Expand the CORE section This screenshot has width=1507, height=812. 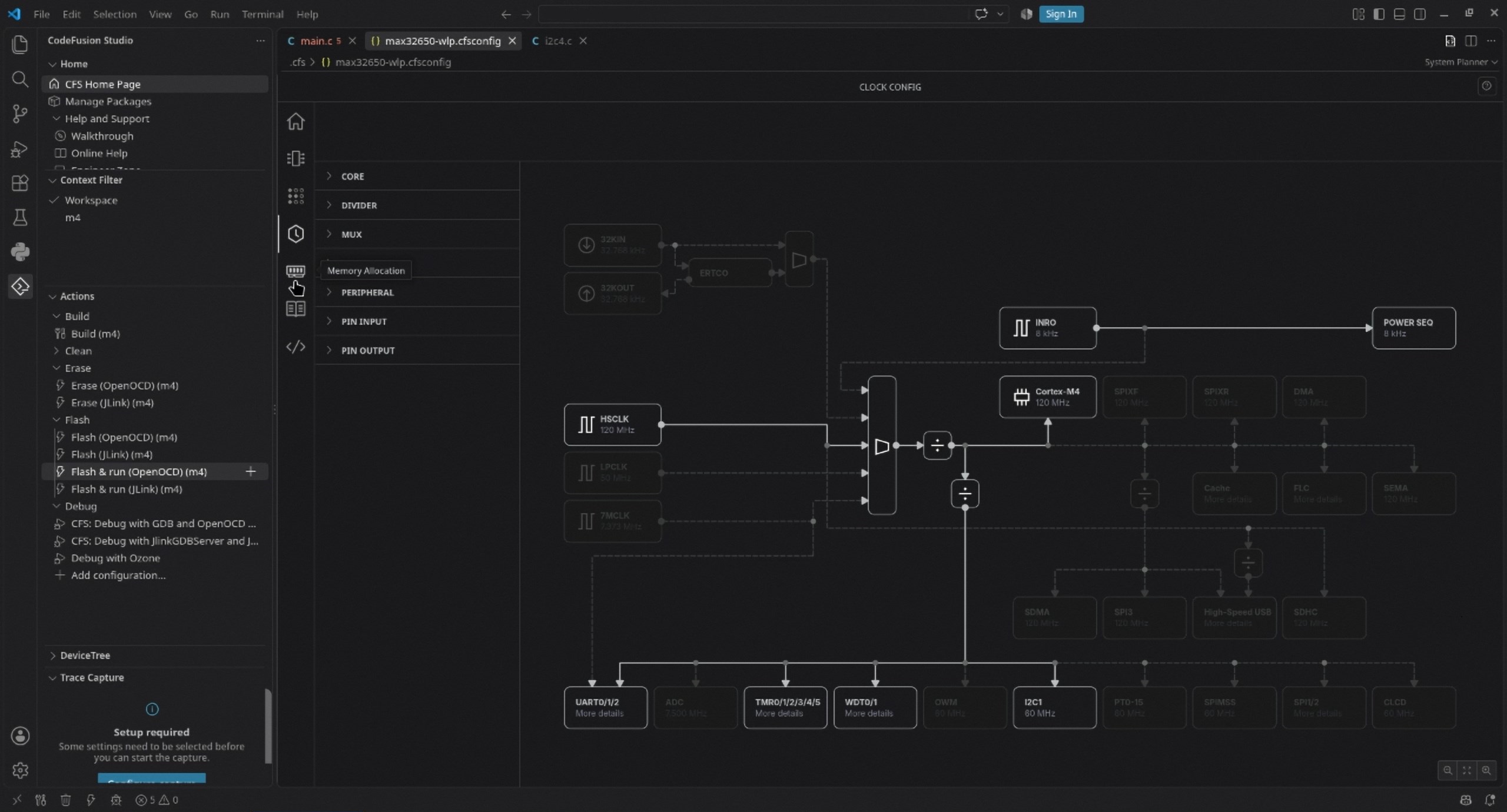(x=417, y=176)
